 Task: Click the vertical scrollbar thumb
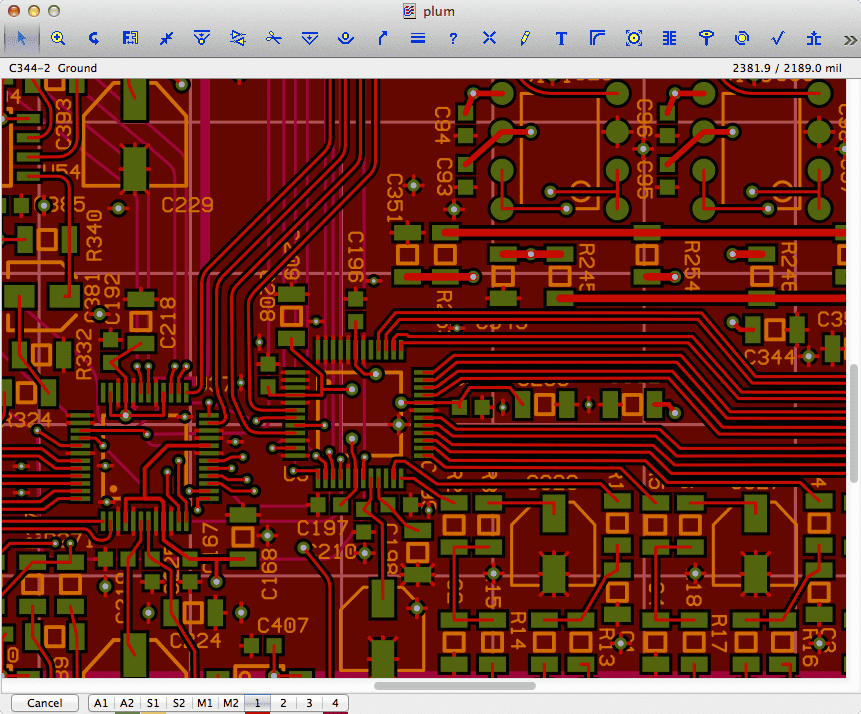point(854,423)
